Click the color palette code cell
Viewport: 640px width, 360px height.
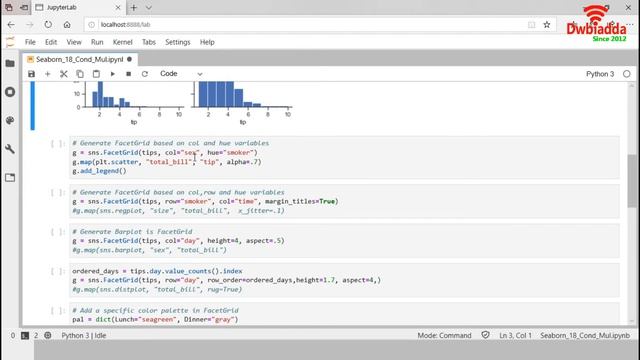pos(344,314)
